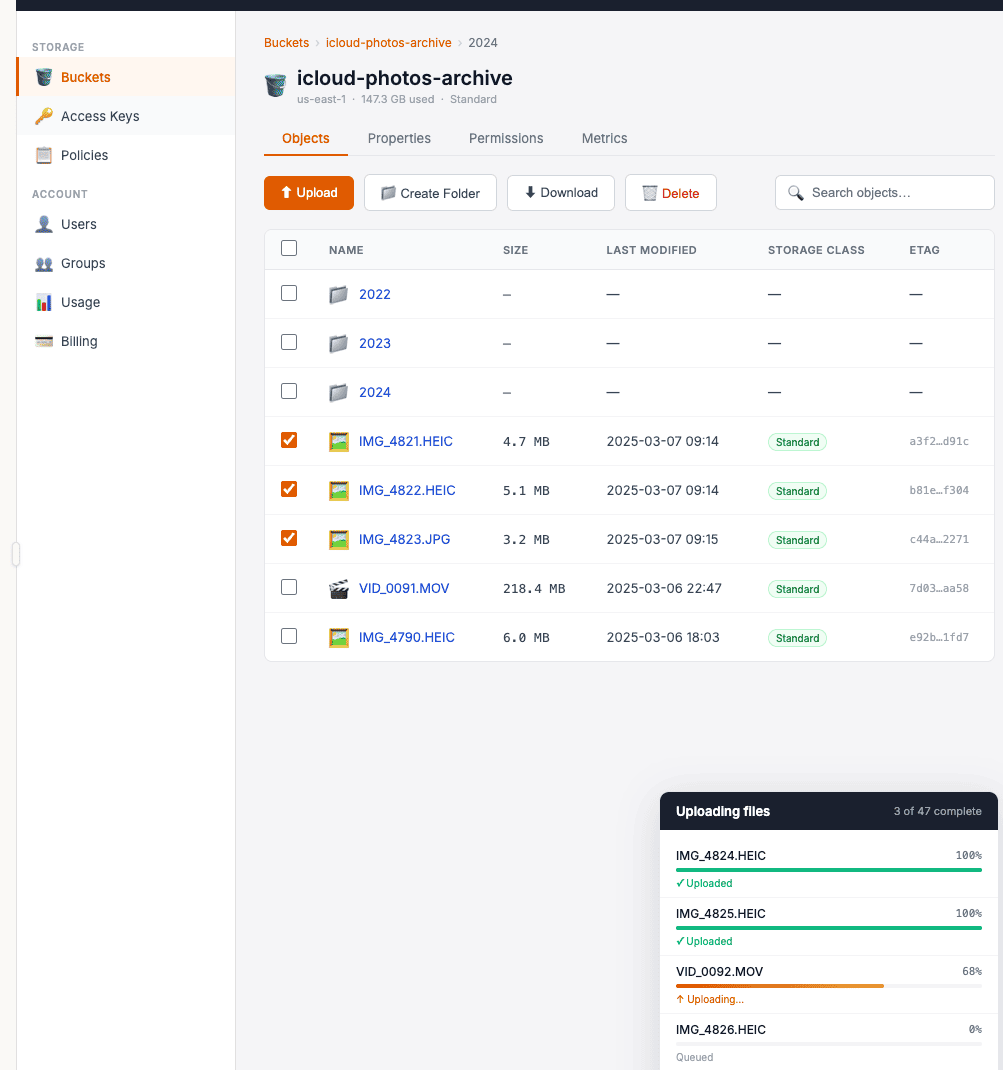The image size is (1003, 1070).
Task: Click the VID_0091.MOV clapperboard icon
Action: [x=339, y=588]
